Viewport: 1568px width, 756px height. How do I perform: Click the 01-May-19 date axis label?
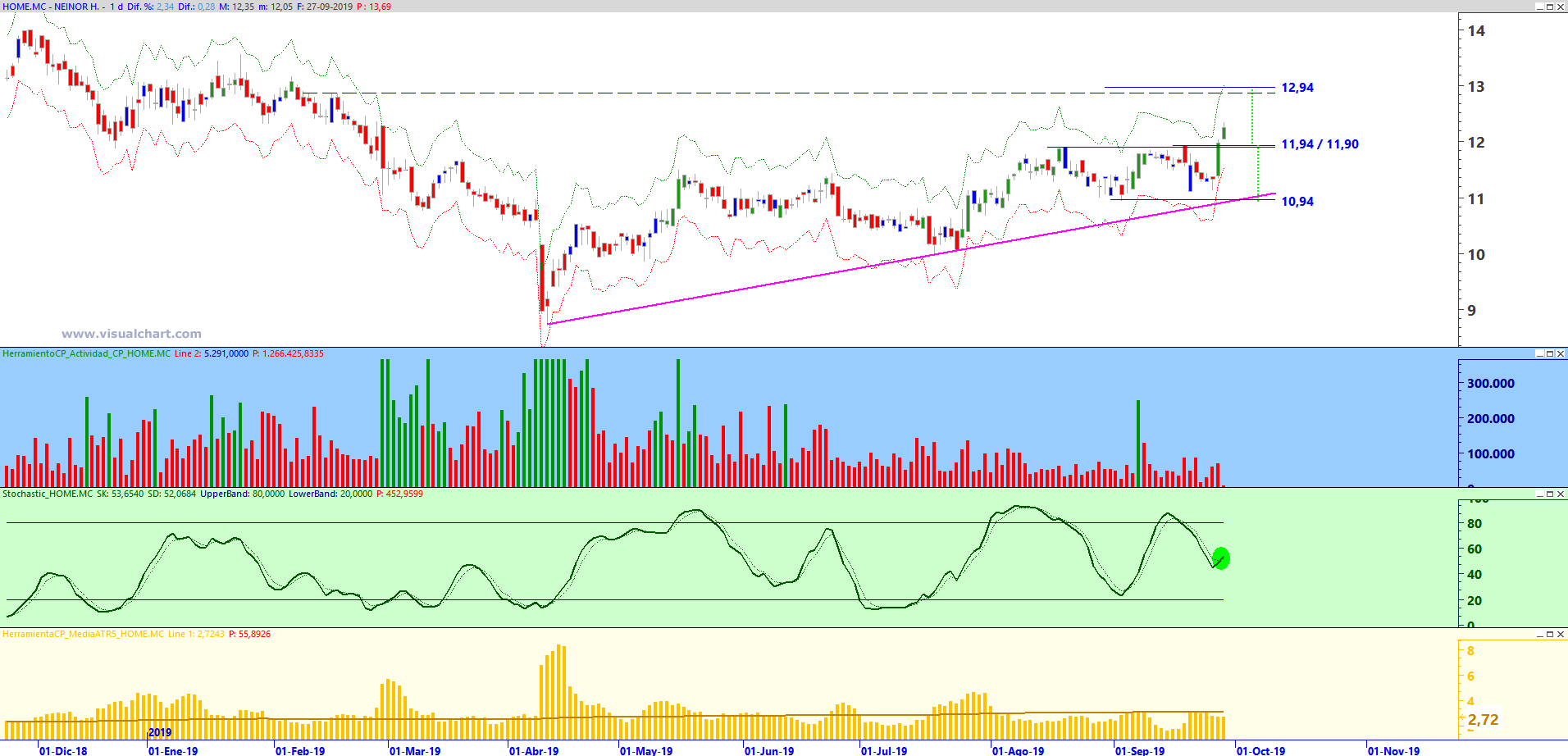pos(646,750)
